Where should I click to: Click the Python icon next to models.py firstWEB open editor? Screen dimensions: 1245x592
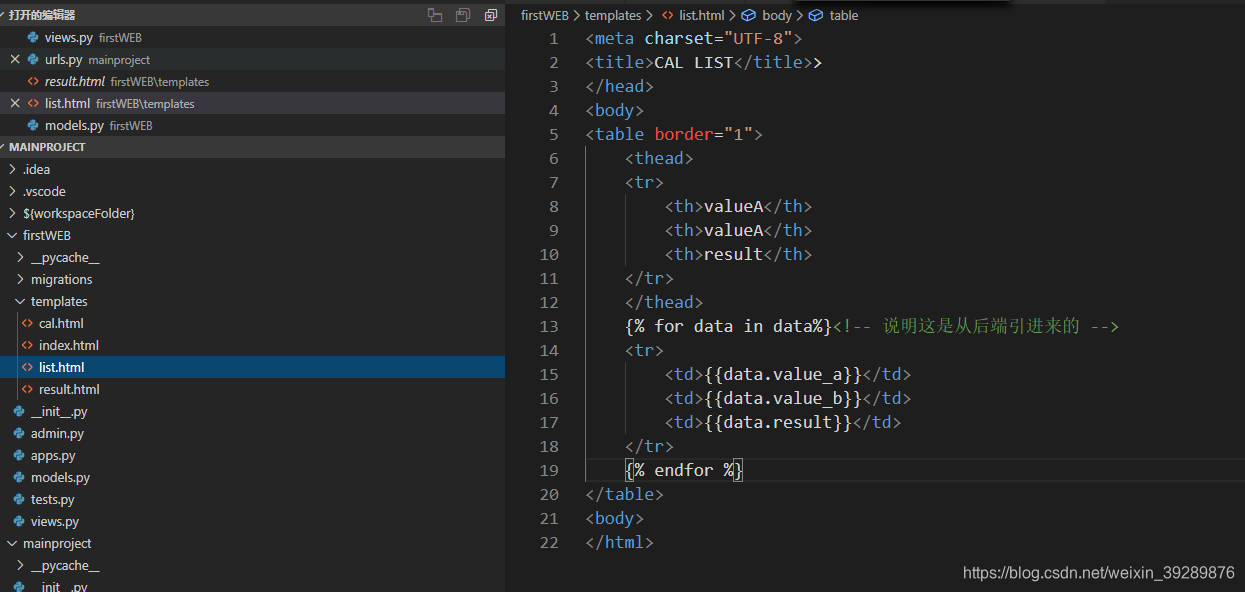pos(33,125)
